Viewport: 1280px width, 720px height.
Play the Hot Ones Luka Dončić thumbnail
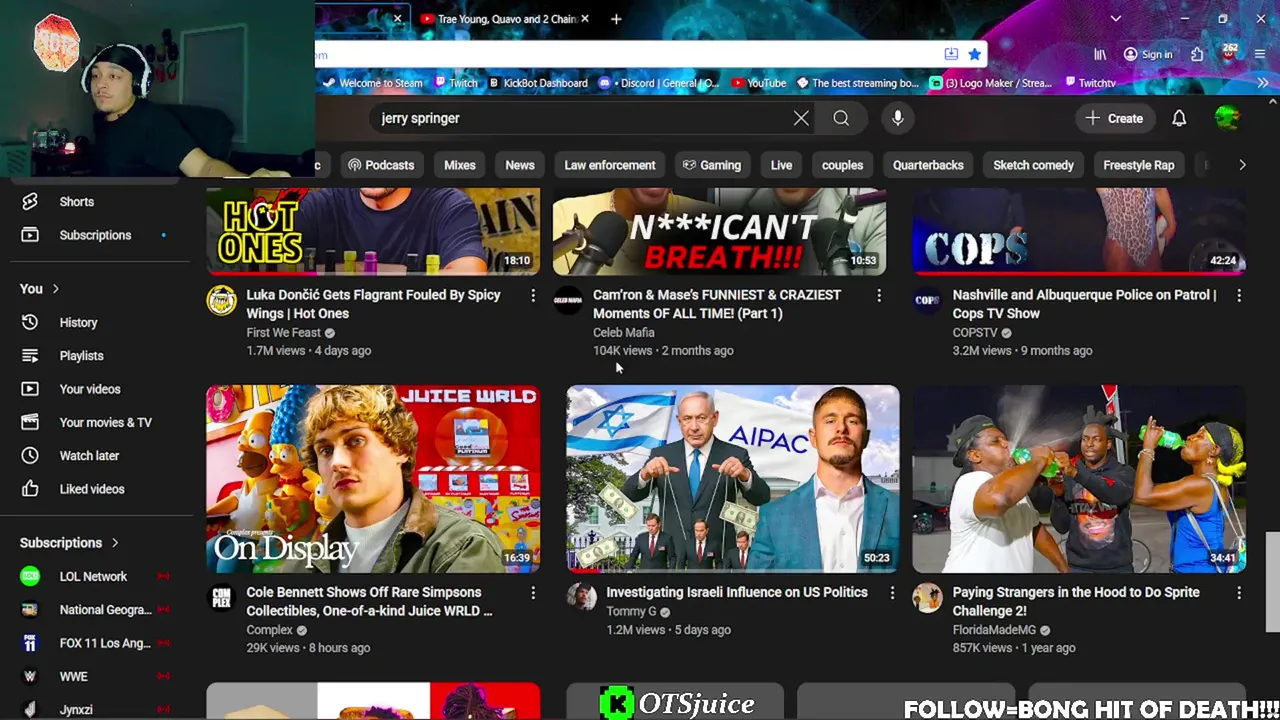(x=373, y=231)
